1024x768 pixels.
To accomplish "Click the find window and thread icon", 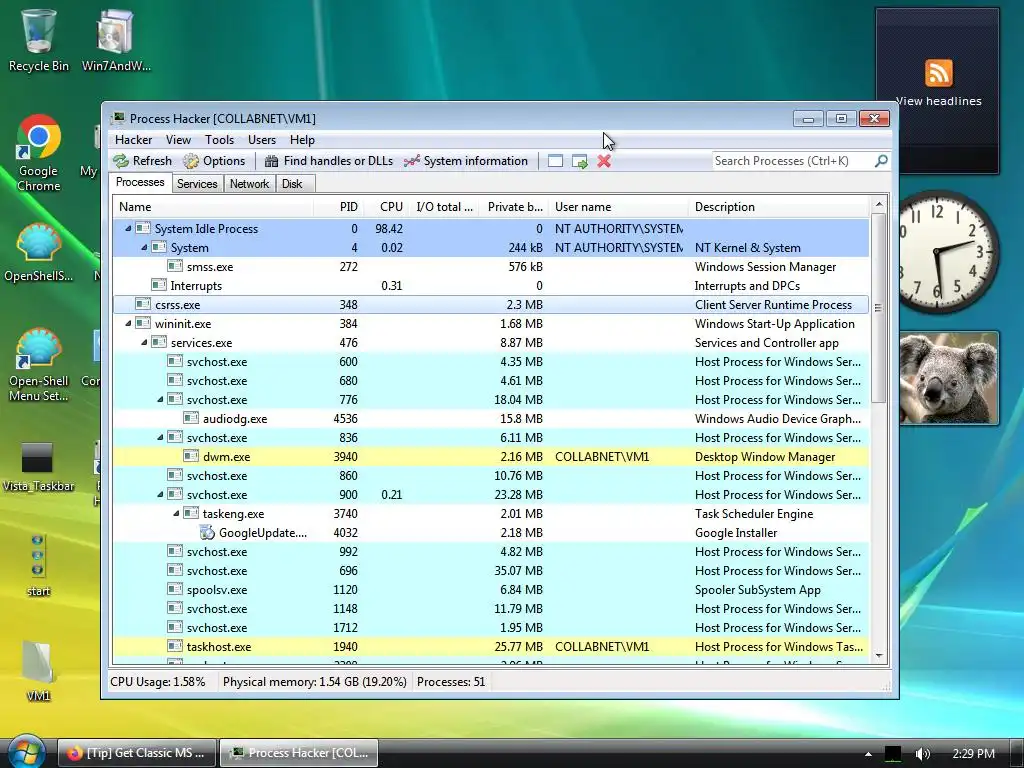I will (579, 161).
